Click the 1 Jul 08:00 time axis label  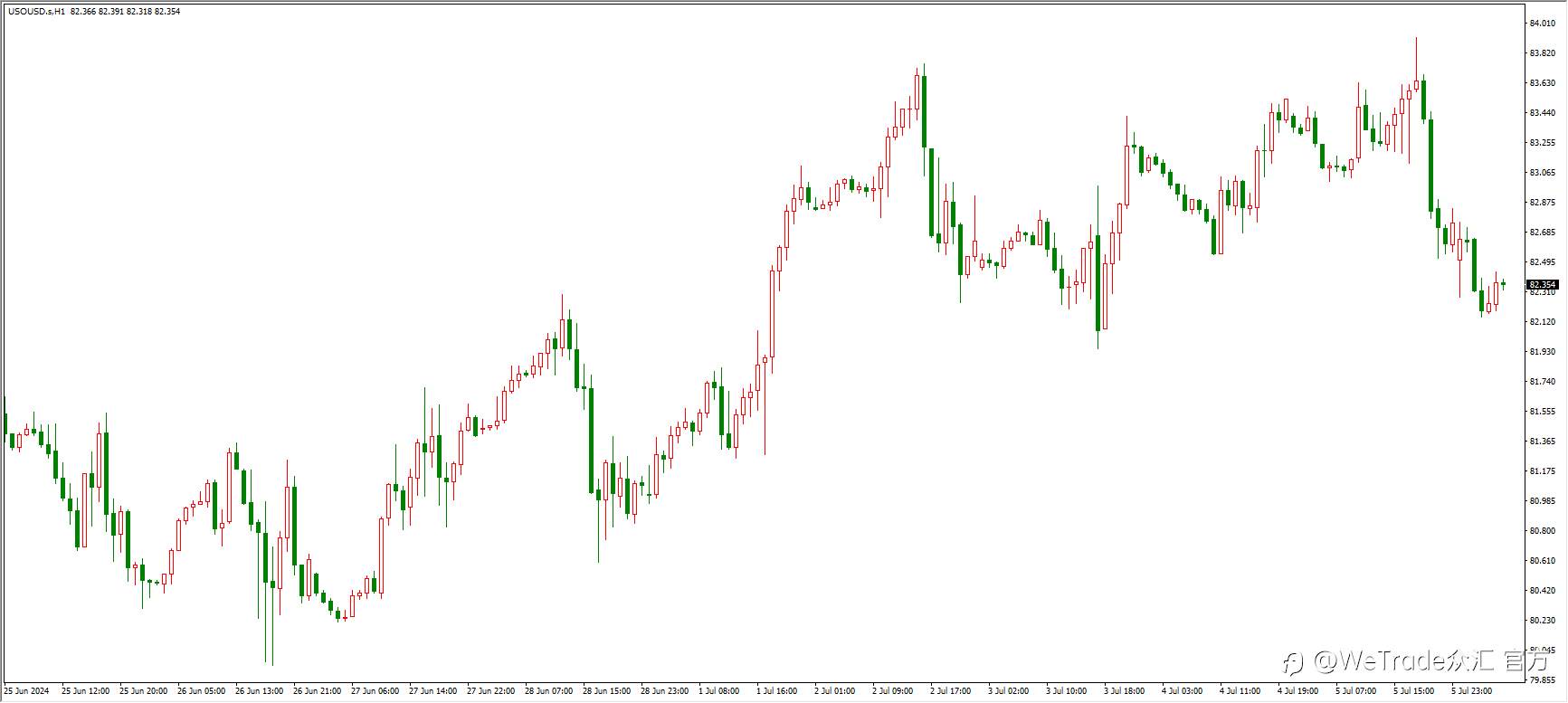click(x=719, y=691)
